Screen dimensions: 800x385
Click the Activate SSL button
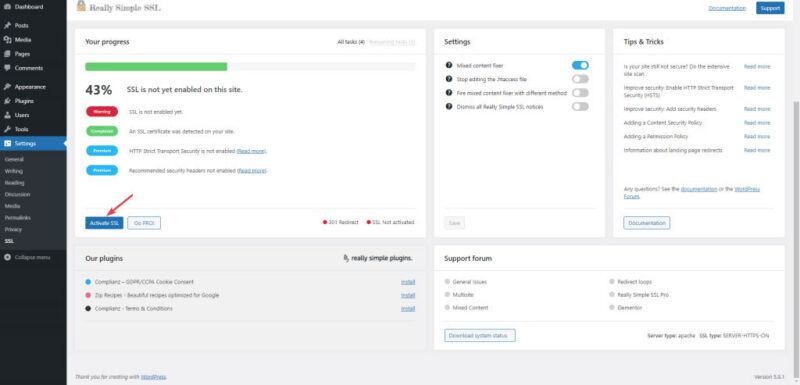coord(104,223)
